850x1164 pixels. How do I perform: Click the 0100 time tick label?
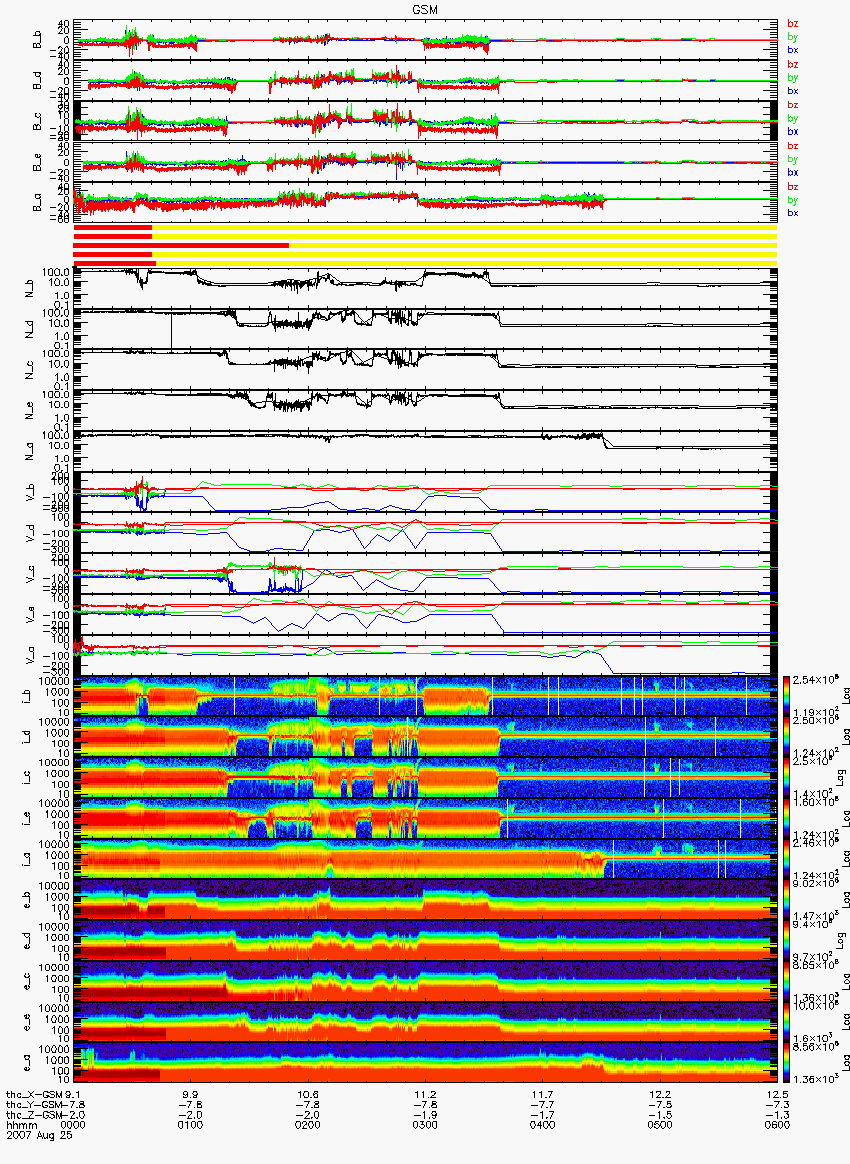190,1125
